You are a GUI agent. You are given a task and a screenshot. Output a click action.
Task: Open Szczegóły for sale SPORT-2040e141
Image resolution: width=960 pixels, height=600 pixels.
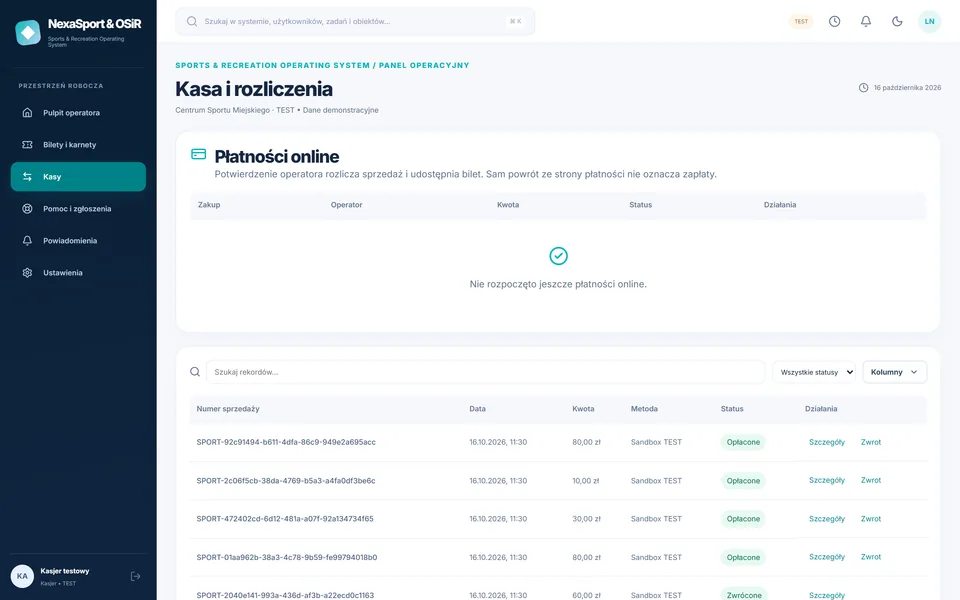[827, 595]
